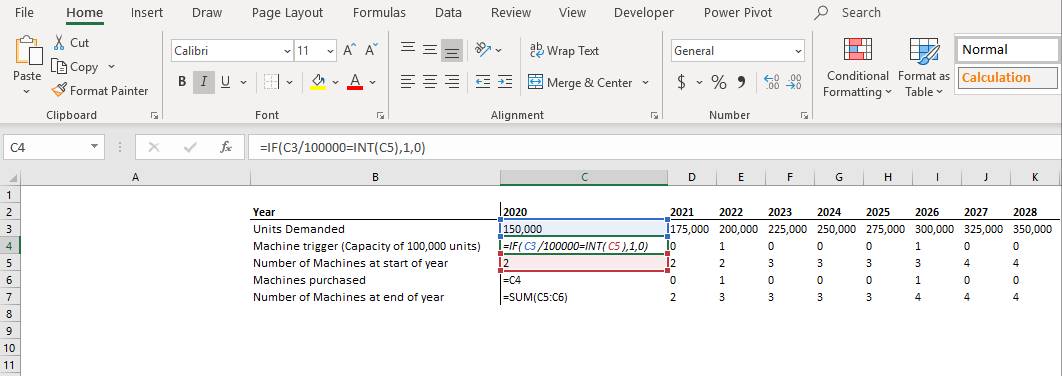Open Format as Table gallery
Viewport: 1062px width, 376px height.
924,67
